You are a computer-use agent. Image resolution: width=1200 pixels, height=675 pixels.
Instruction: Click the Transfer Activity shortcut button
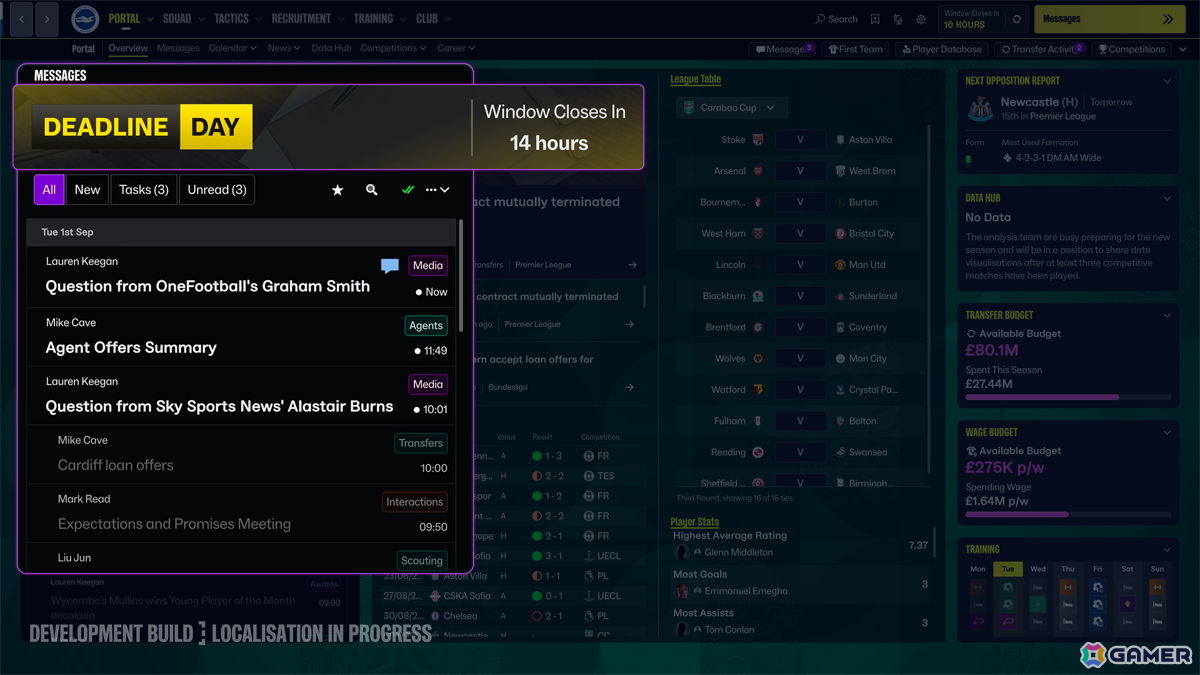1042,49
